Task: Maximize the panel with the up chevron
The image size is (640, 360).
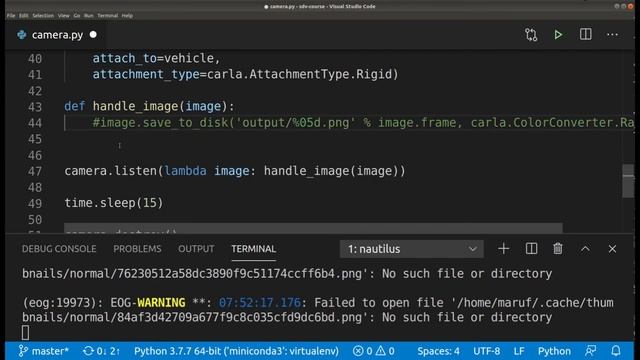Action: [585, 249]
